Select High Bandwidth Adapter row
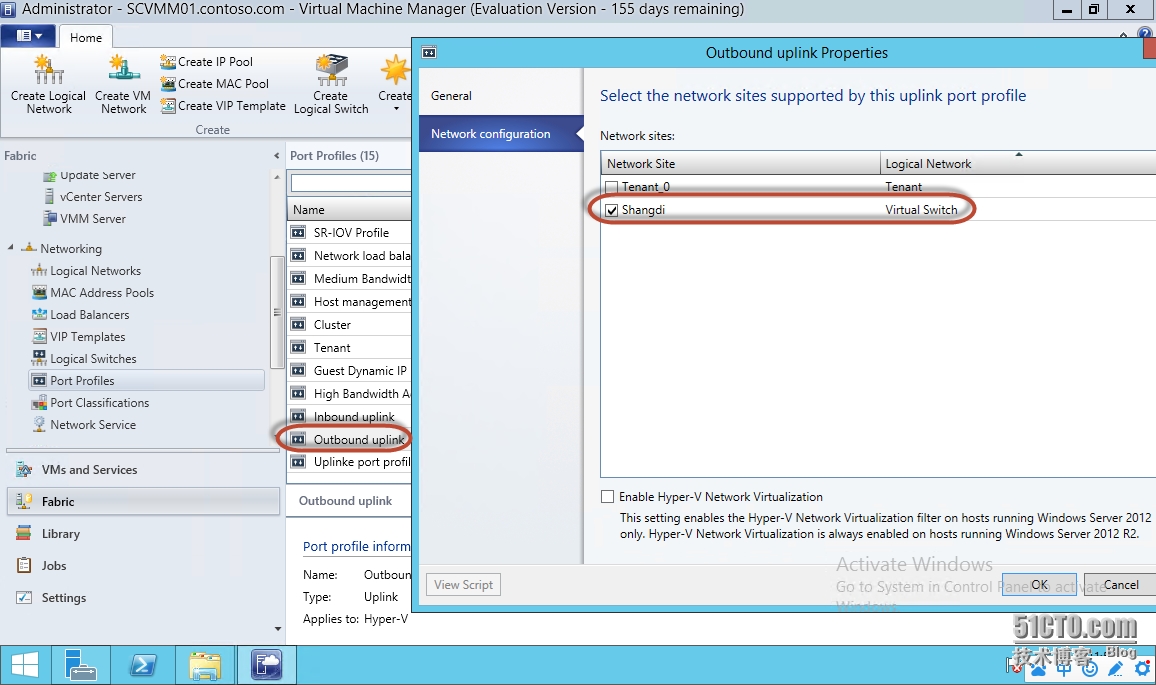The image size is (1156, 685). click(349, 394)
